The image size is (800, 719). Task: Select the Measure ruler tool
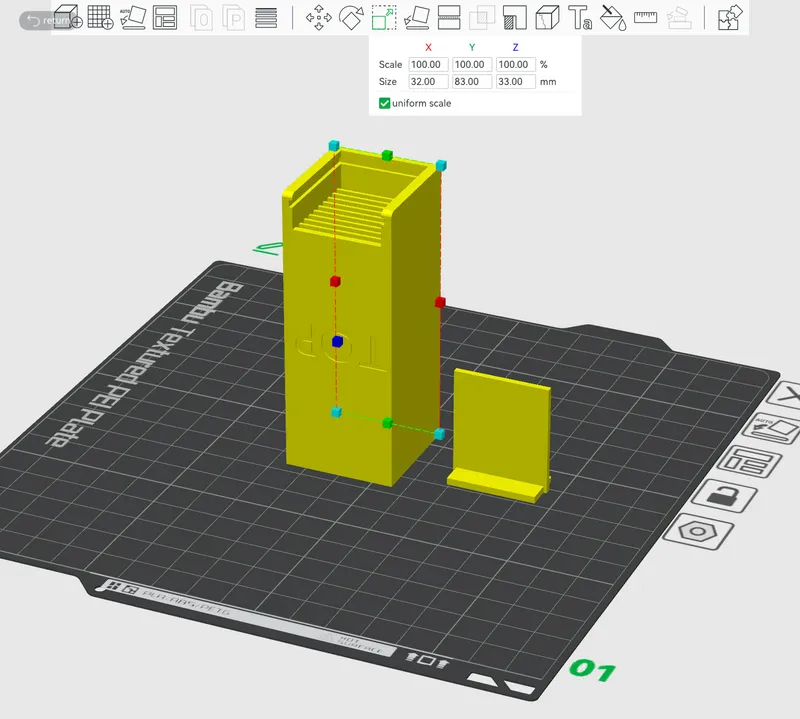[645, 18]
